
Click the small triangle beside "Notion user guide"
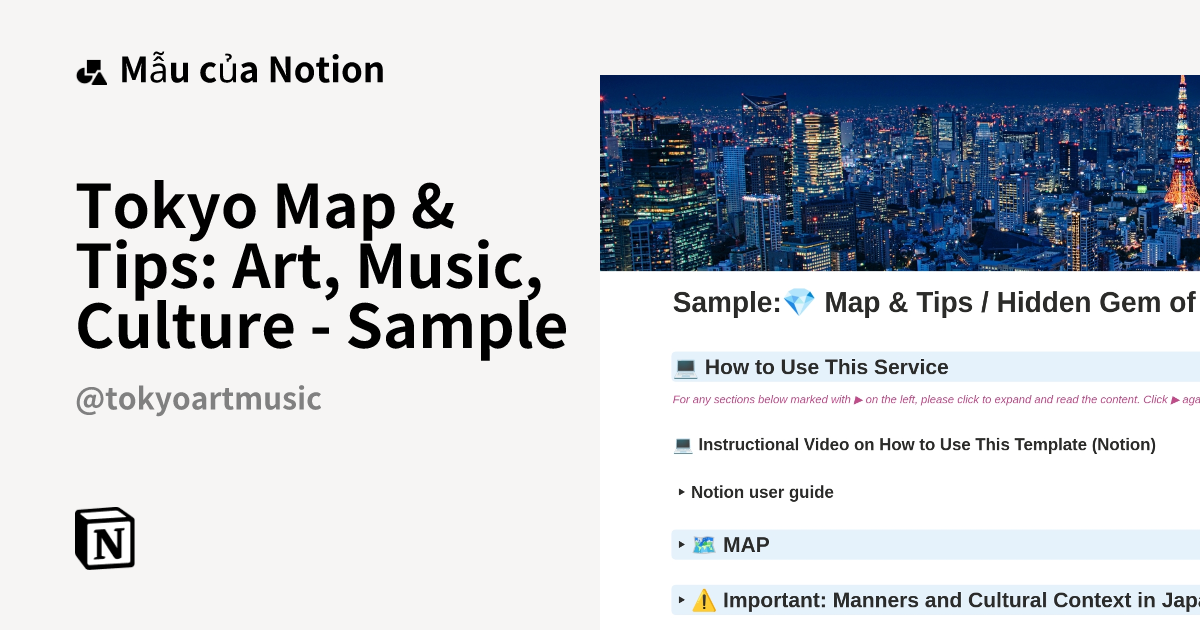coord(683,492)
